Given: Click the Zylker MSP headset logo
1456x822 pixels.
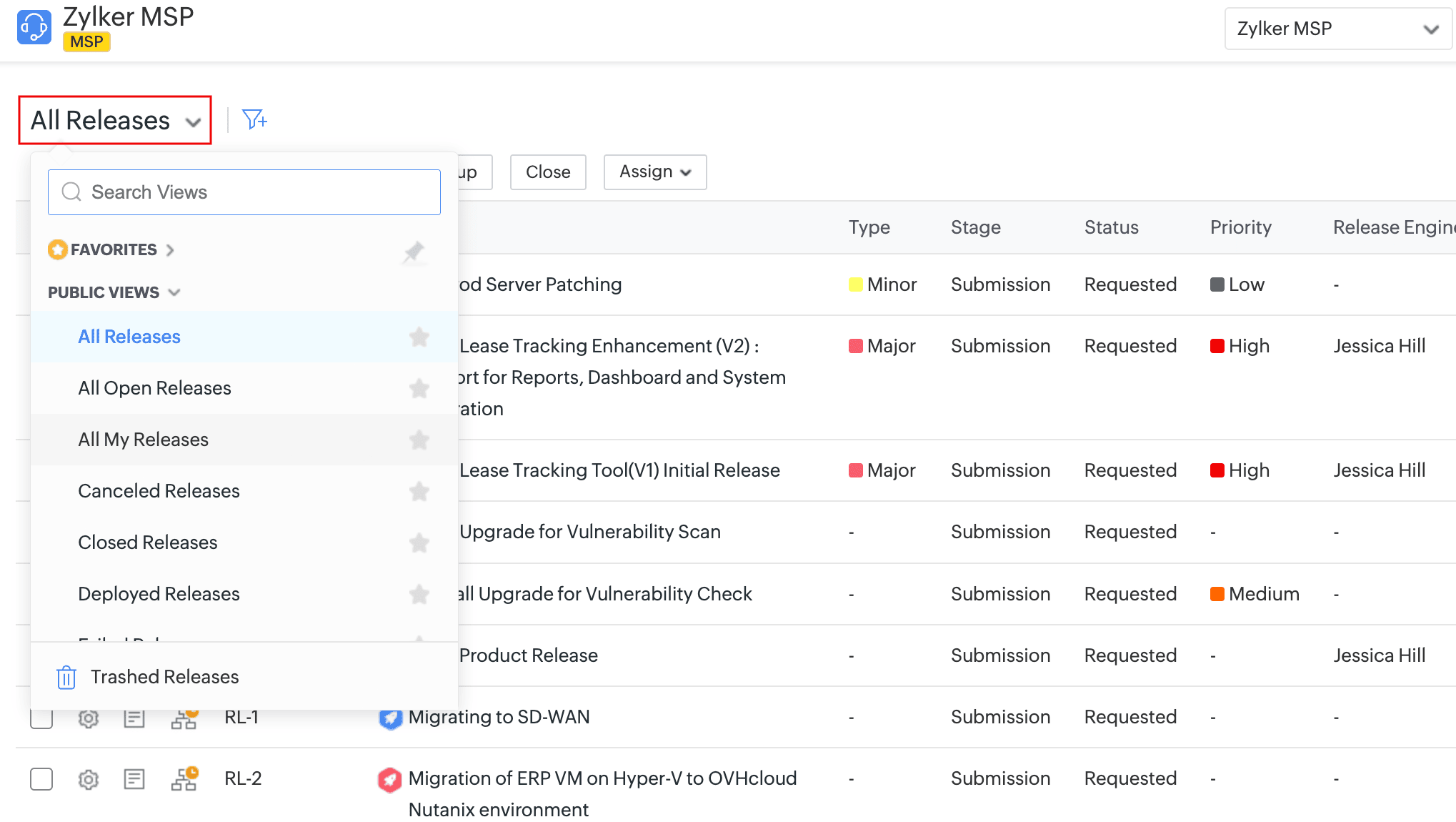Looking at the screenshot, I should (x=34, y=27).
